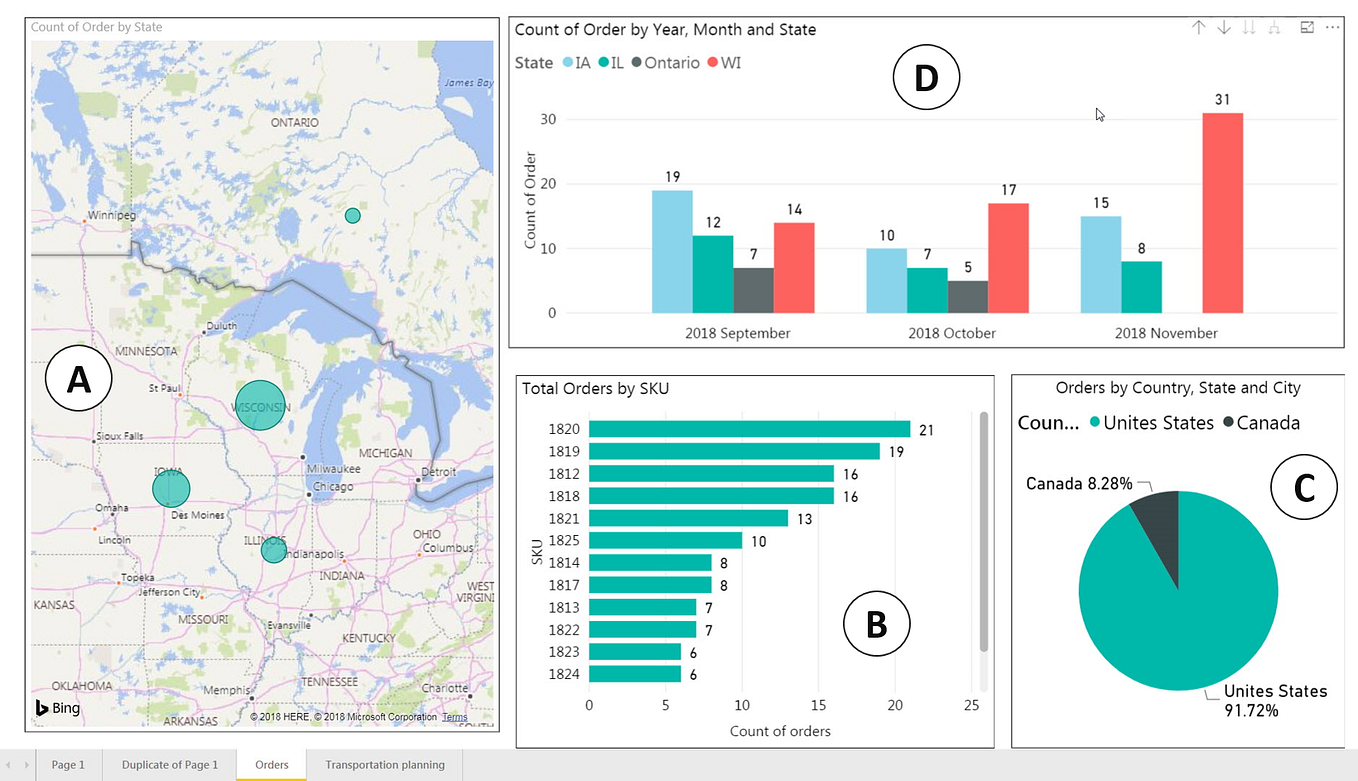This screenshot has width=1358, height=781.
Task: Enable drill down mode on the column chart
Action: [1224, 27]
